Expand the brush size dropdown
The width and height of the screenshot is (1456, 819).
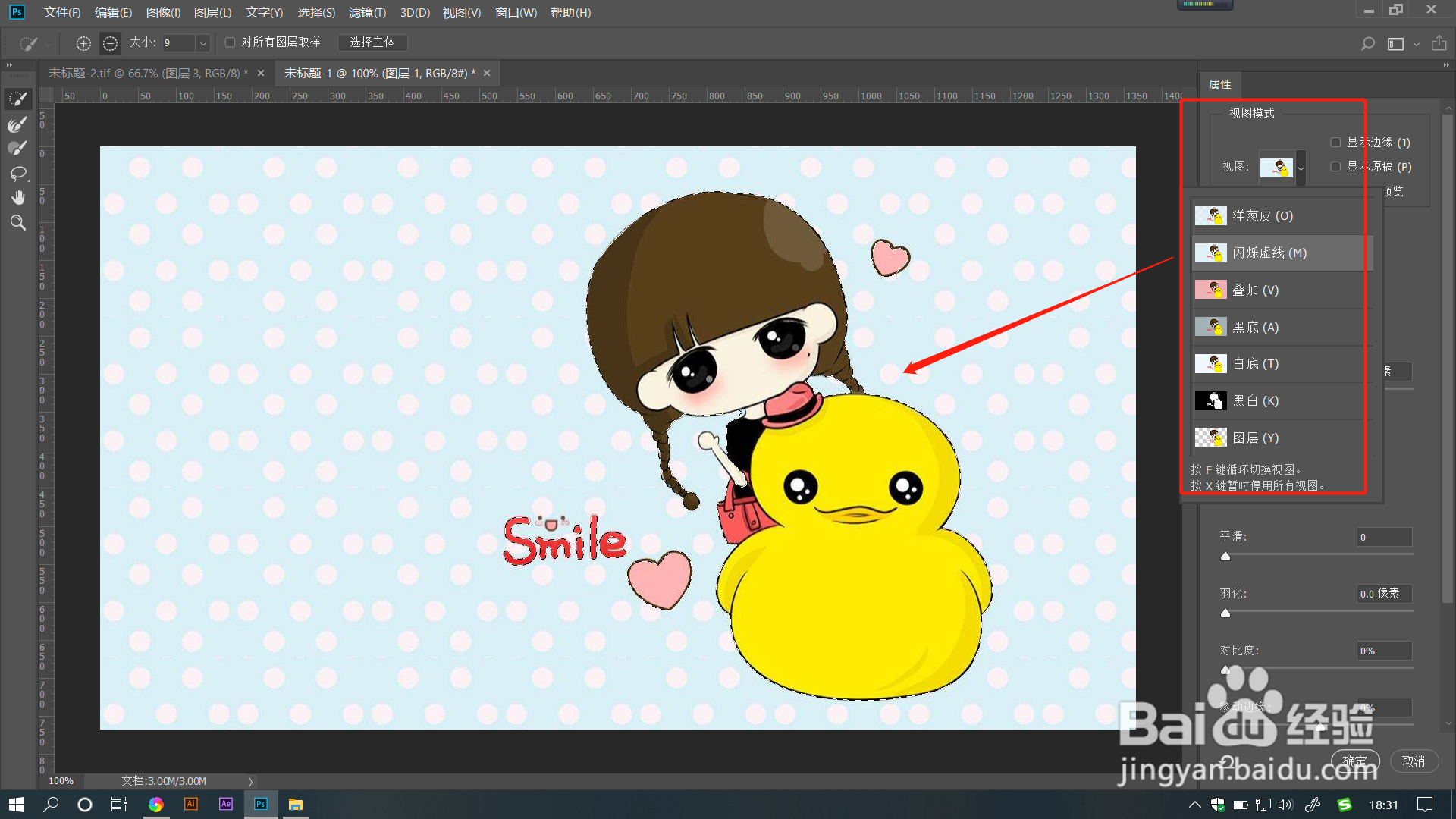[203, 43]
